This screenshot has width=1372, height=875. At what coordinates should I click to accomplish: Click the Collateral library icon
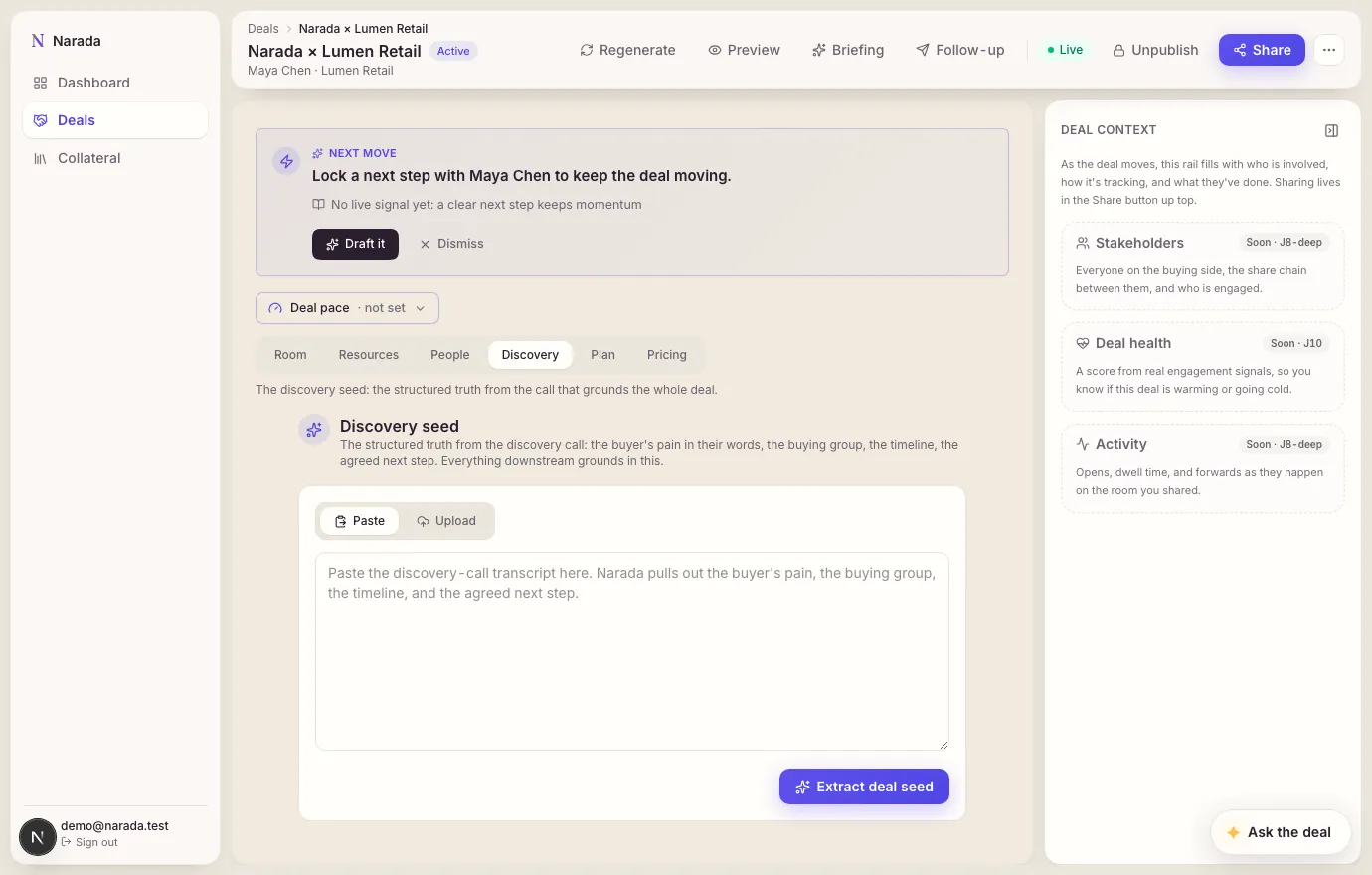(40, 158)
